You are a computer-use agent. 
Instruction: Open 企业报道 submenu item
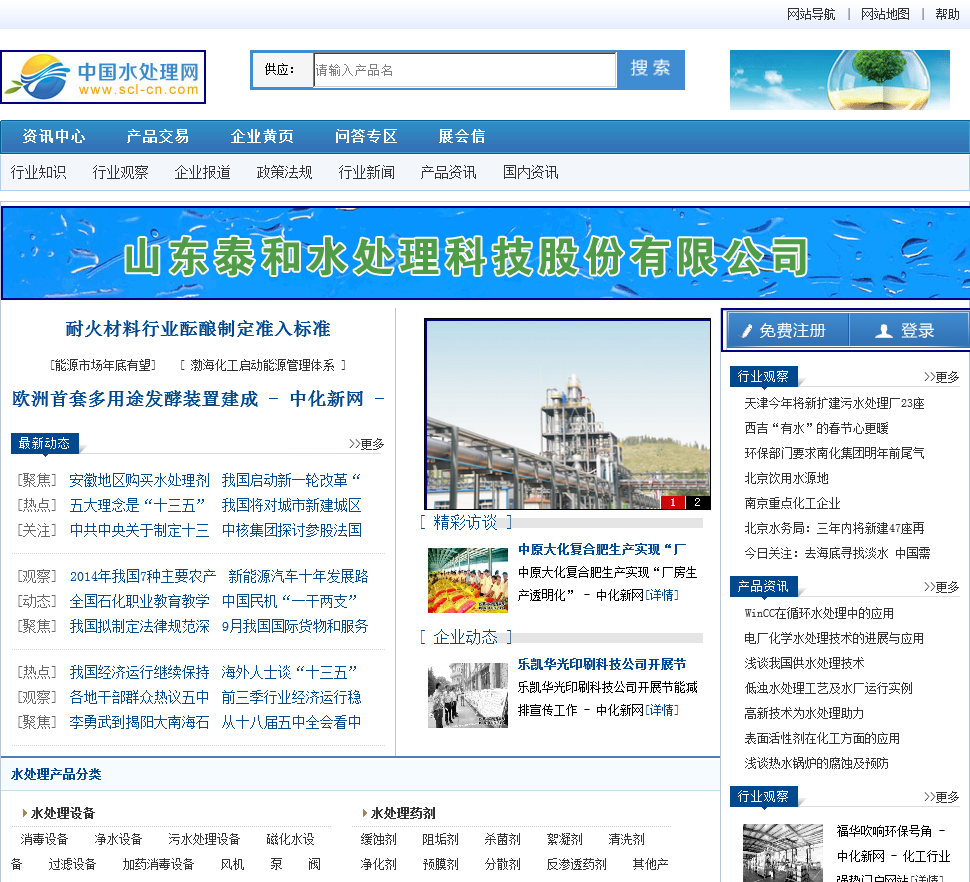(x=202, y=172)
